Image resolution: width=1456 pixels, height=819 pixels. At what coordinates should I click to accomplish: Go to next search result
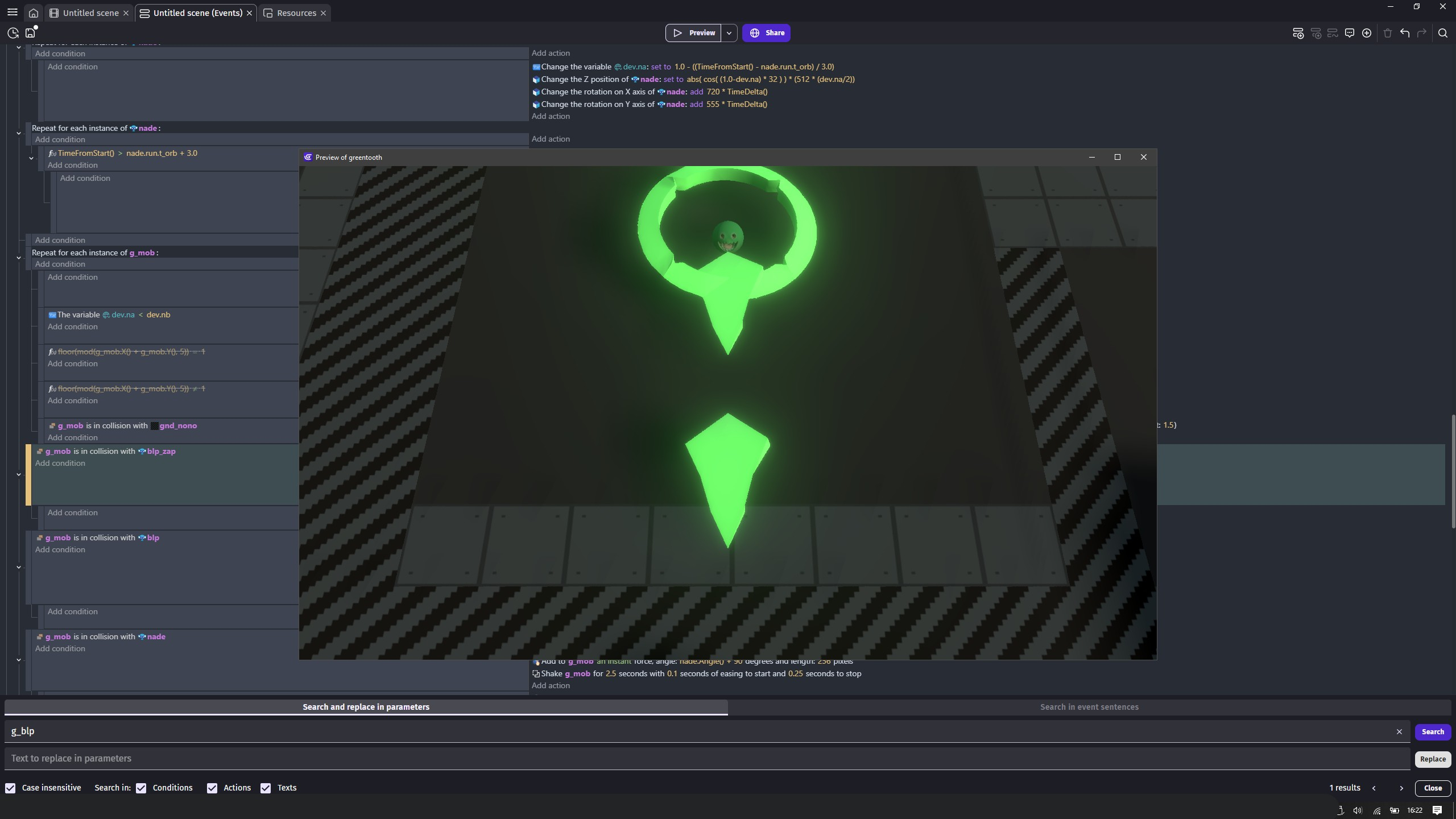1401,788
